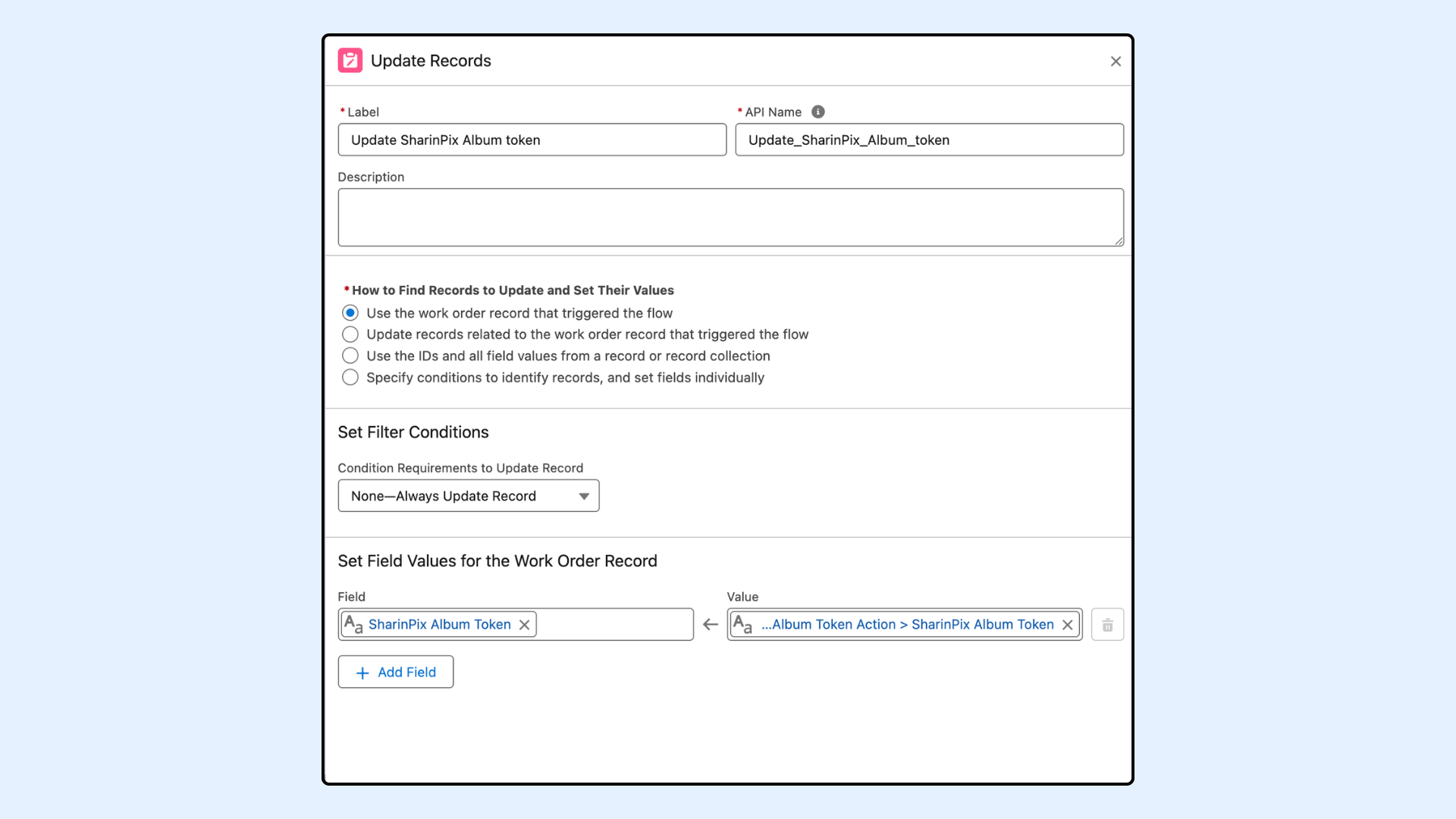Image resolution: width=1456 pixels, height=819 pixels.
Task: Click the Album Token Action value pill text
Action: tap(907, 625)
